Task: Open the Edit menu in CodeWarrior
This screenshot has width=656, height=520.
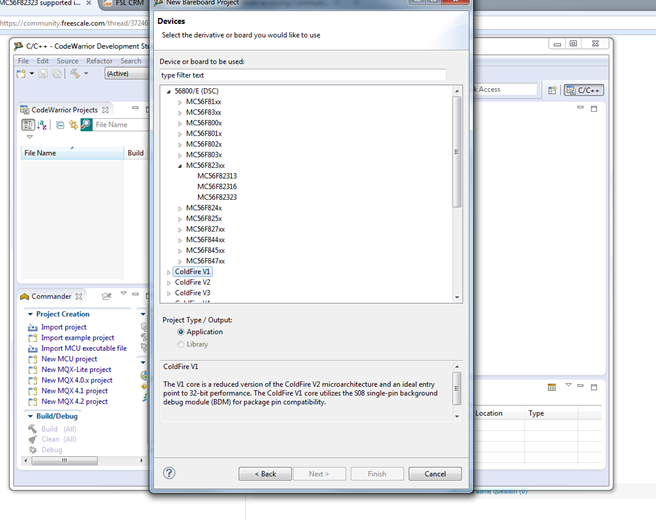Action: tap(43, 61)
